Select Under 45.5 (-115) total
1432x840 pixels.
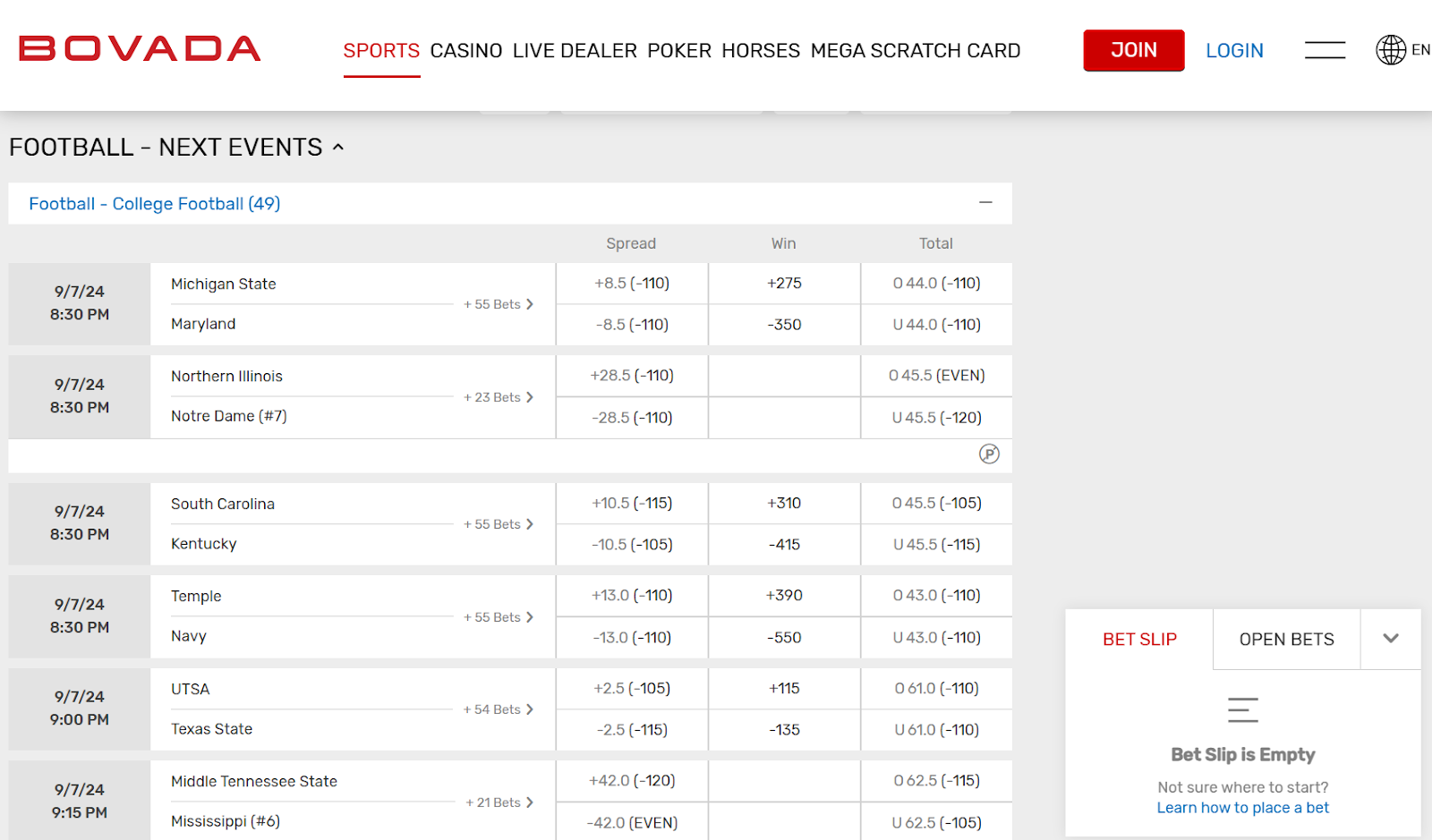tap(937, 545)
